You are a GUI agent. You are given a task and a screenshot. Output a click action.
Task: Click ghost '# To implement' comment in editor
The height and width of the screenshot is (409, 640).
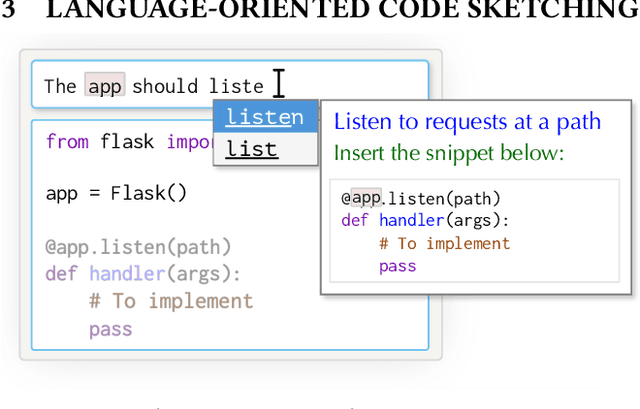(x=170, y=301)
